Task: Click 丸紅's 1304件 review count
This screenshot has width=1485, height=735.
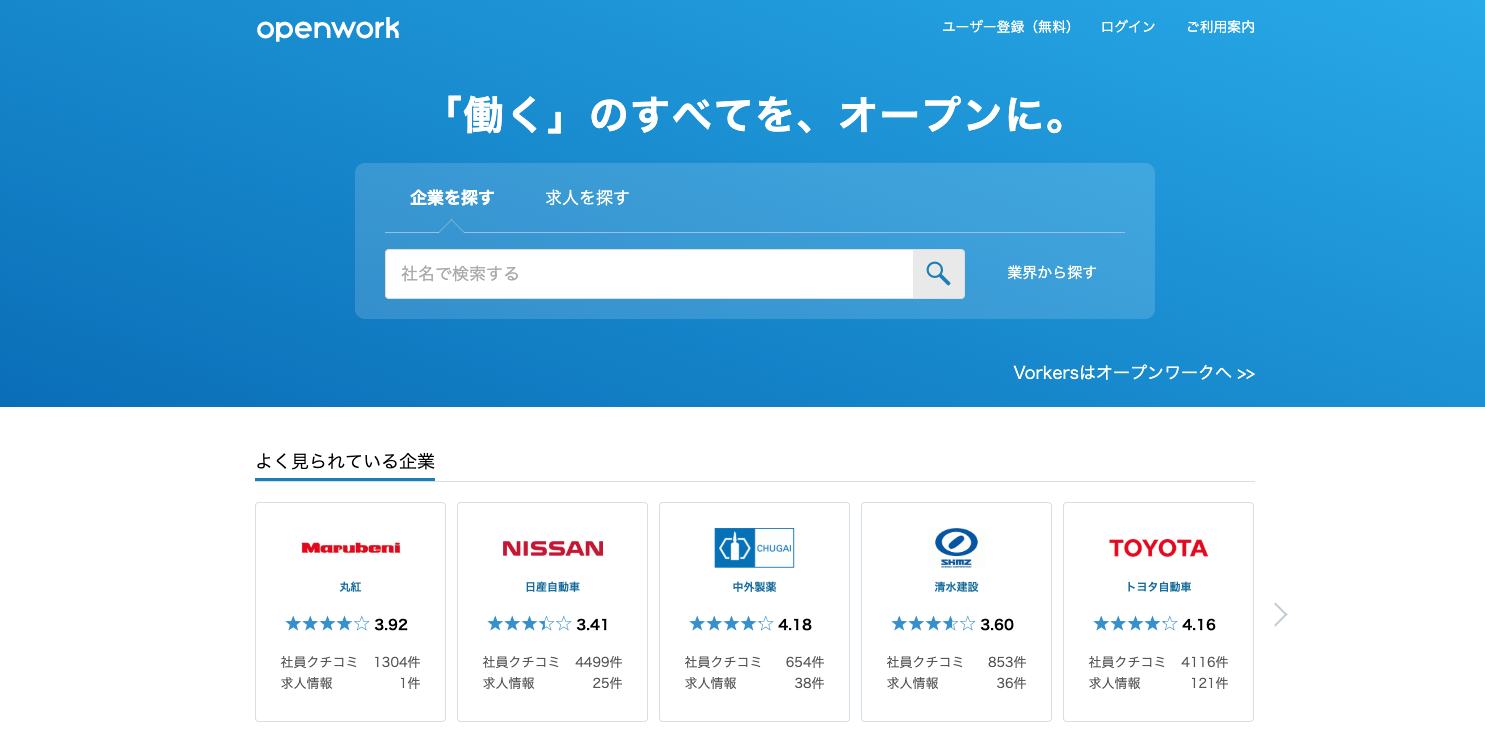Action: [x=397, y=662]
